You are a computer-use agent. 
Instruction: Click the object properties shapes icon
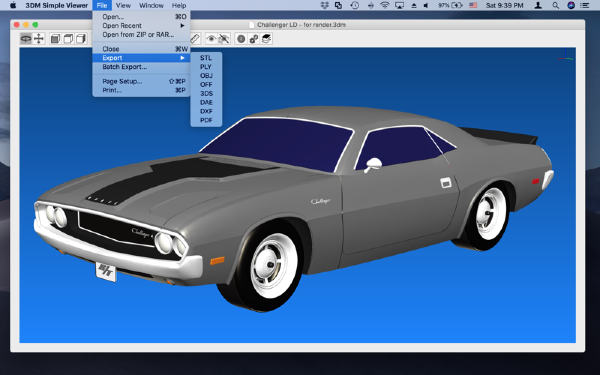(x=254, y=39)
